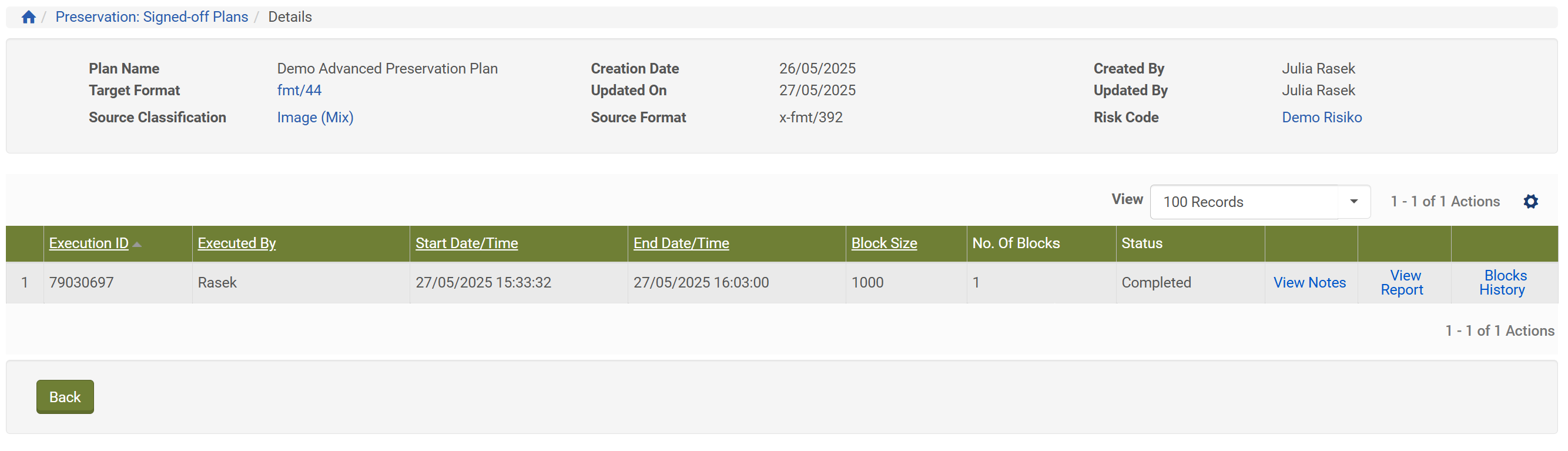This screenshot has height=451, width=1568.
Task: Sort table by Execution ID column
Action: coord(88,243)
